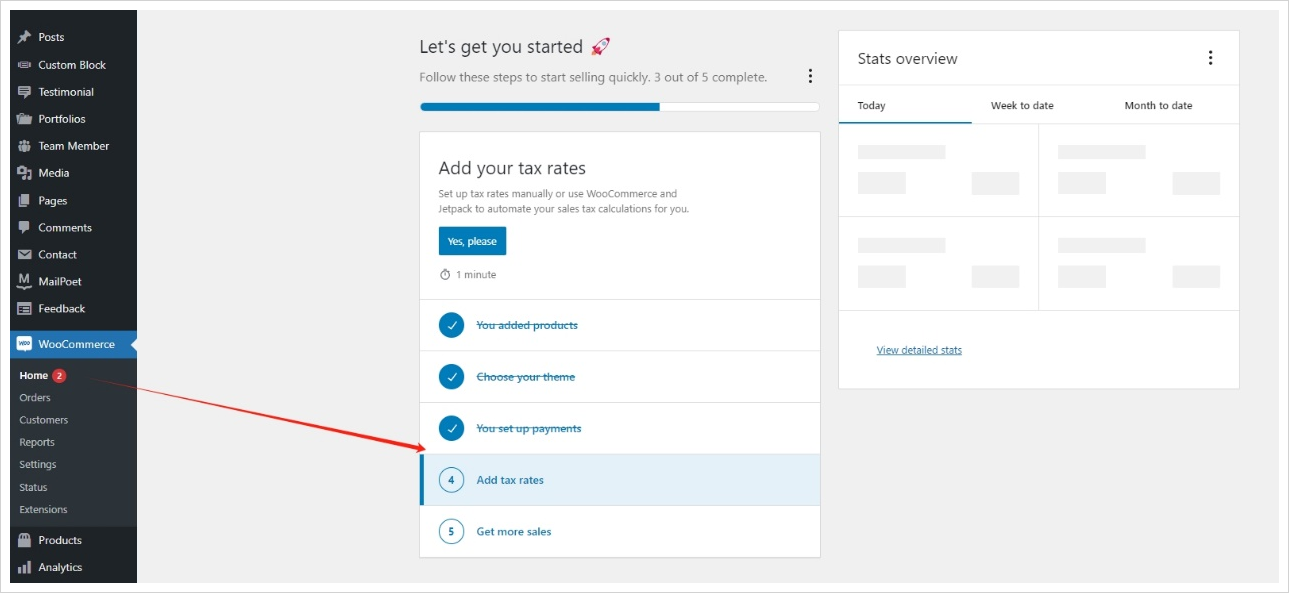Click checkmark beside You added products
Image resolution: width=1289 pixels, height=593 pixels.
(451, 325)
